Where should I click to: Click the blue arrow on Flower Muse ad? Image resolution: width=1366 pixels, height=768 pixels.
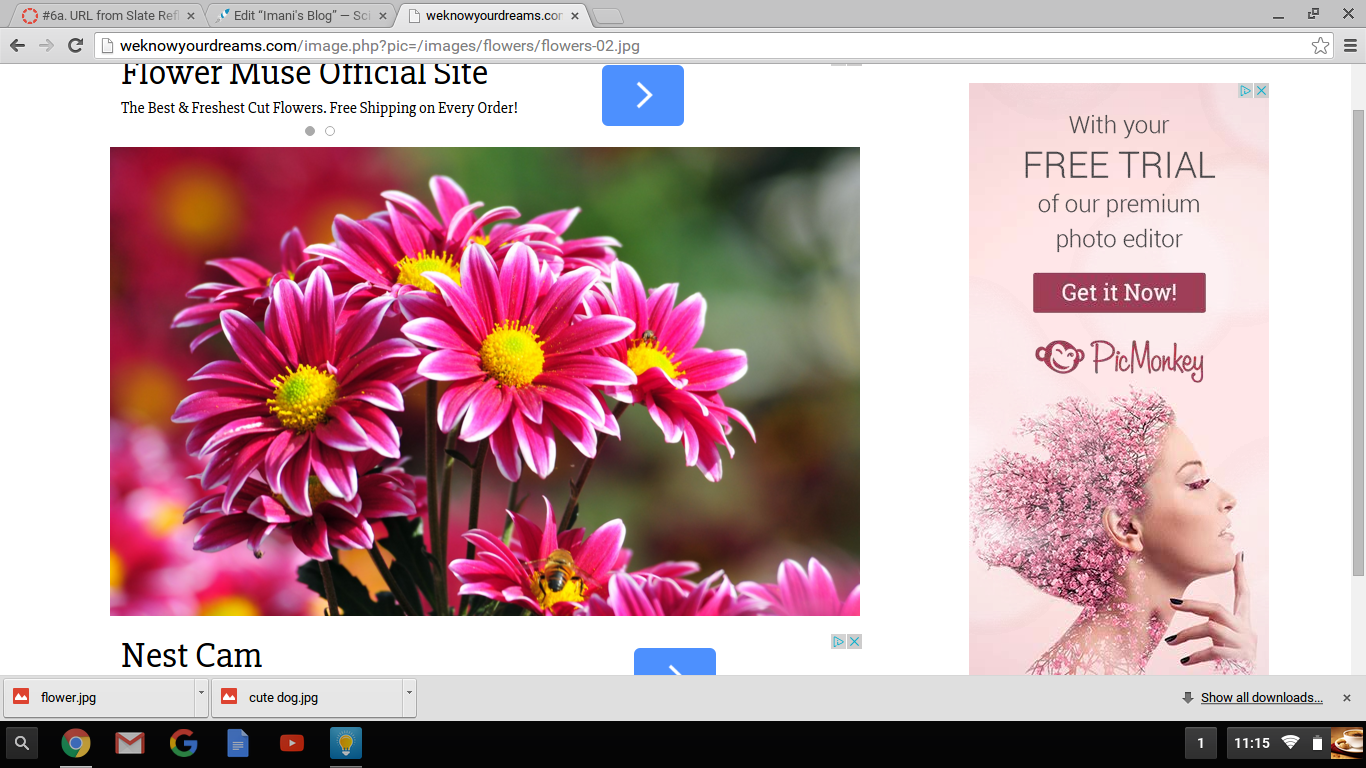click(643, 96)
